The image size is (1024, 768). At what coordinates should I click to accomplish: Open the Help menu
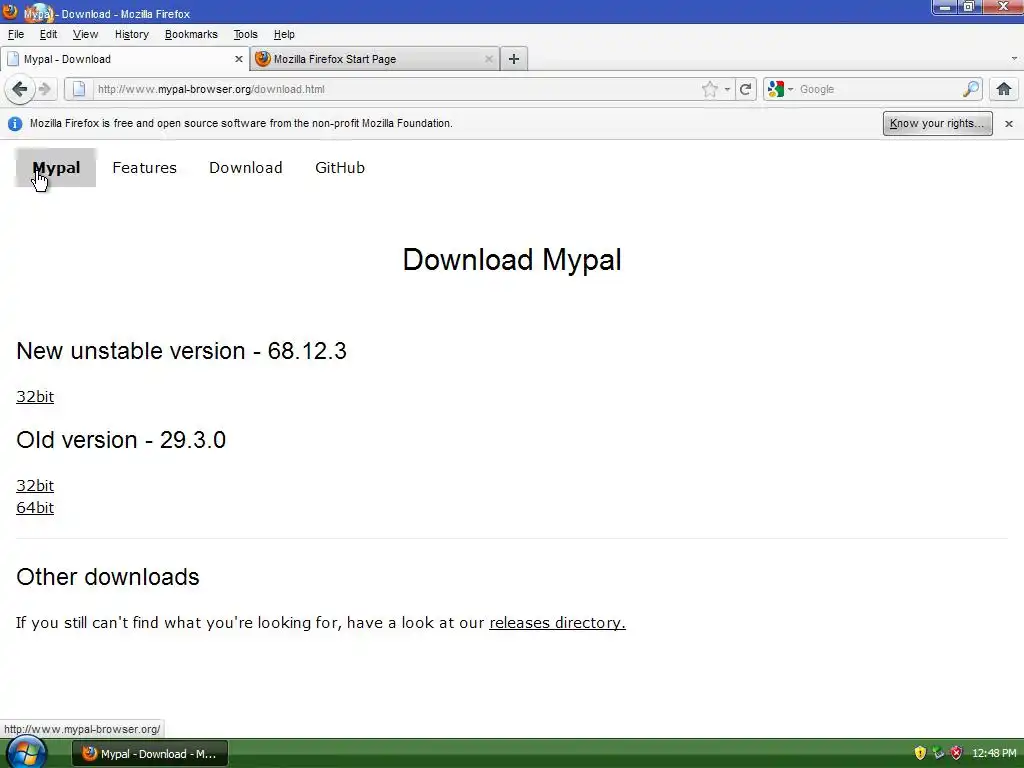pos(283,35)
